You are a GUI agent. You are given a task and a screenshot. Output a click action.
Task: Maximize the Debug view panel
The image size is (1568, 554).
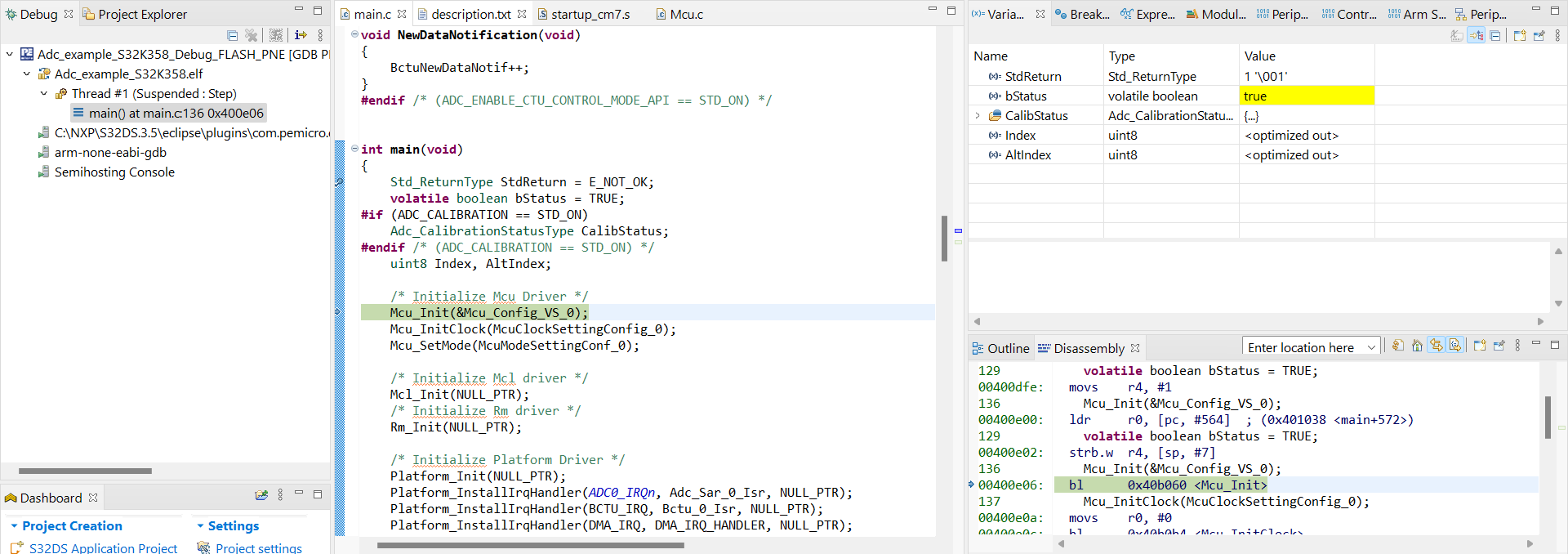point(318,11)
